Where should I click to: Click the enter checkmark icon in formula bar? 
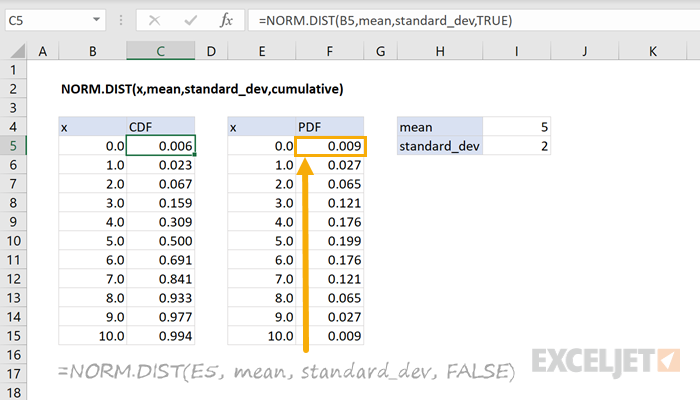pos(191,21)
